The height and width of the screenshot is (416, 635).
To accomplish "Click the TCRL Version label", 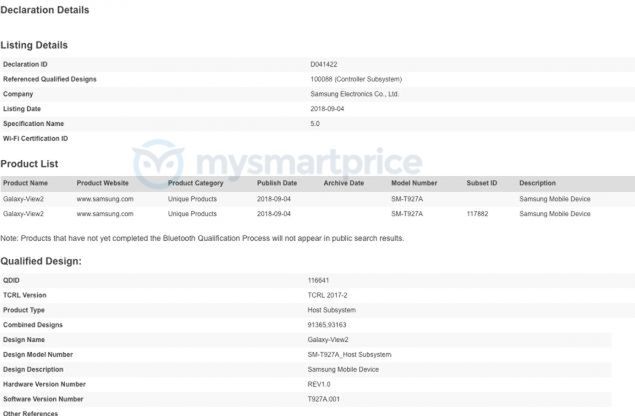I will coord(25,295).
